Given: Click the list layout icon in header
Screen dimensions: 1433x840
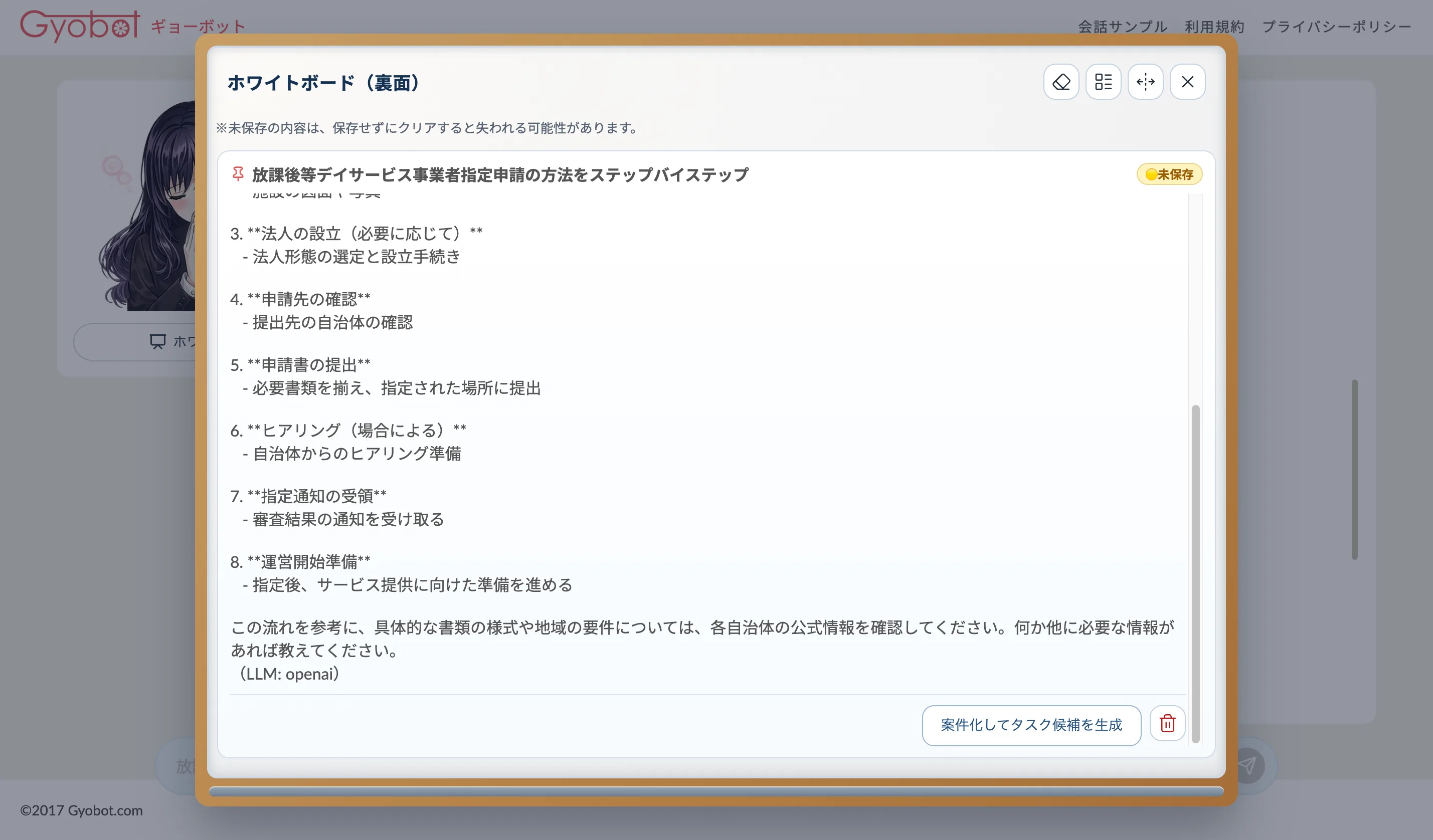Looking at the screenshot, I should pos(1103,82).
